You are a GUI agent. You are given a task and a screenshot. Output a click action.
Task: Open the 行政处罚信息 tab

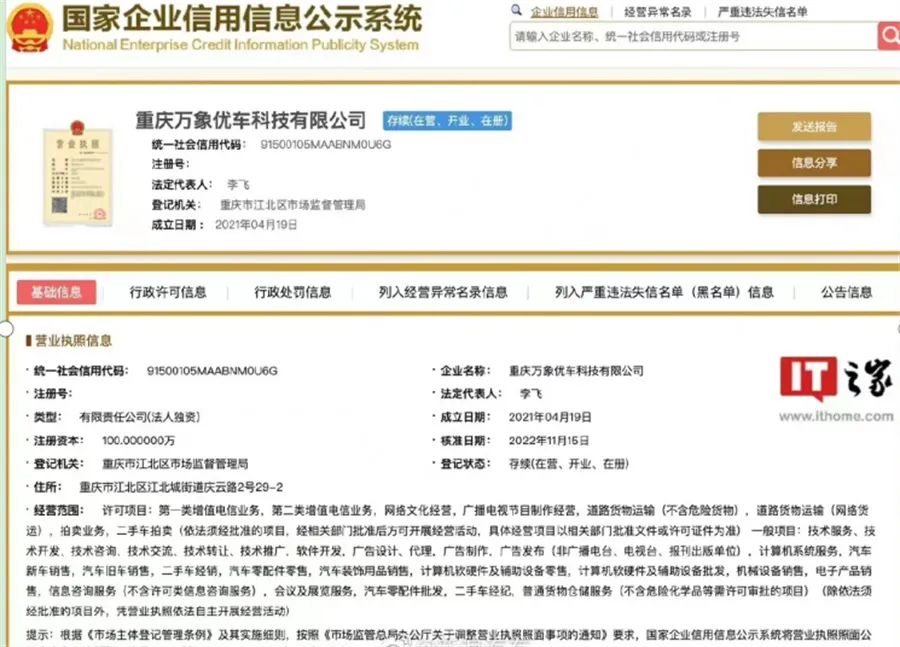(x=292, y=292)
